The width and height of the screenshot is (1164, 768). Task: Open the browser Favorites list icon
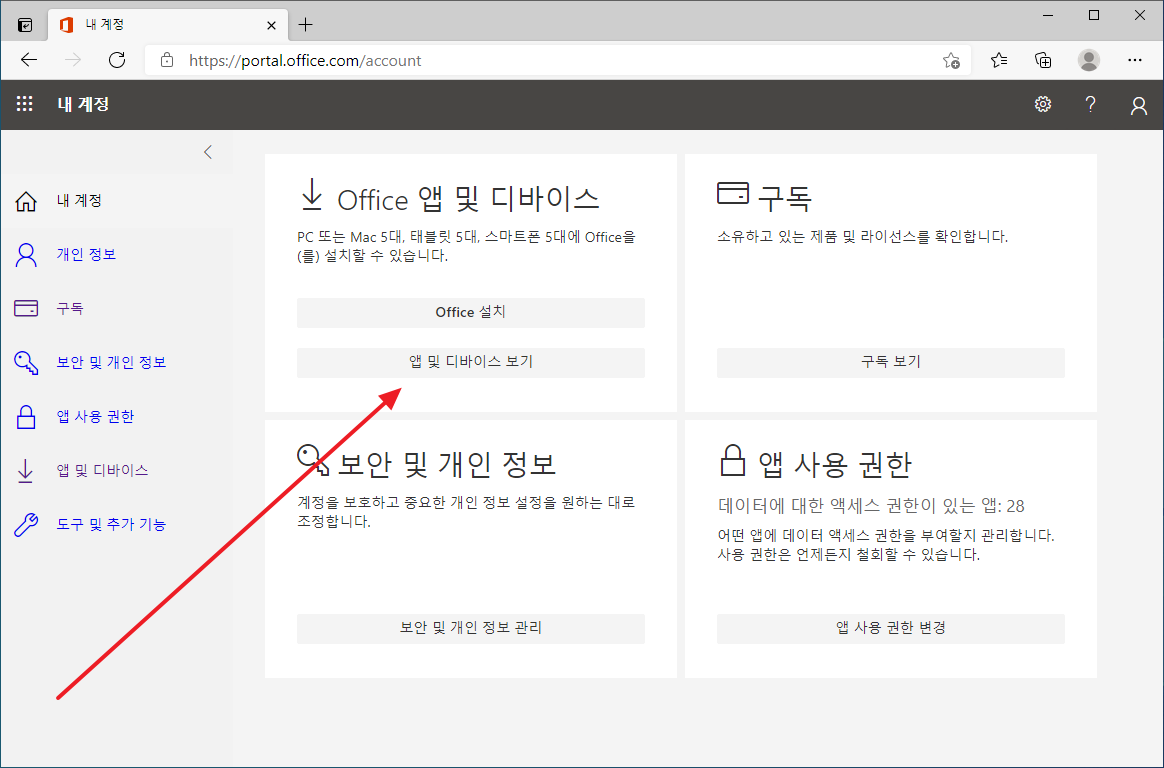(999, 60)
